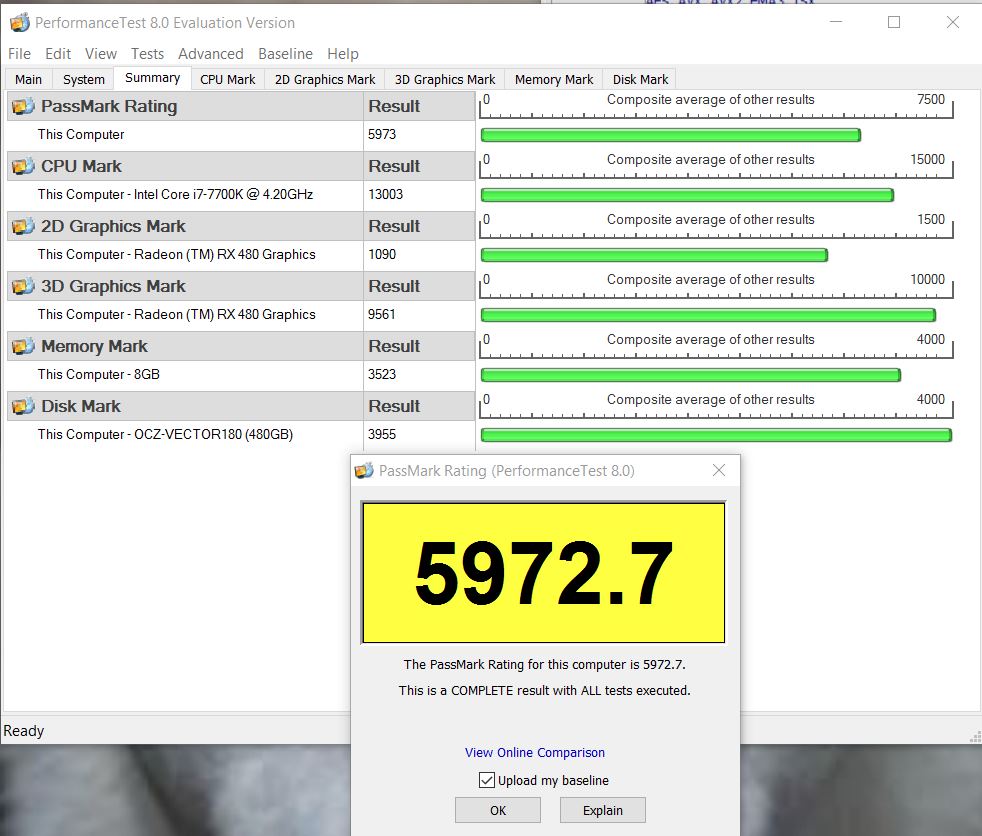Open the Advanced menu

210,54
